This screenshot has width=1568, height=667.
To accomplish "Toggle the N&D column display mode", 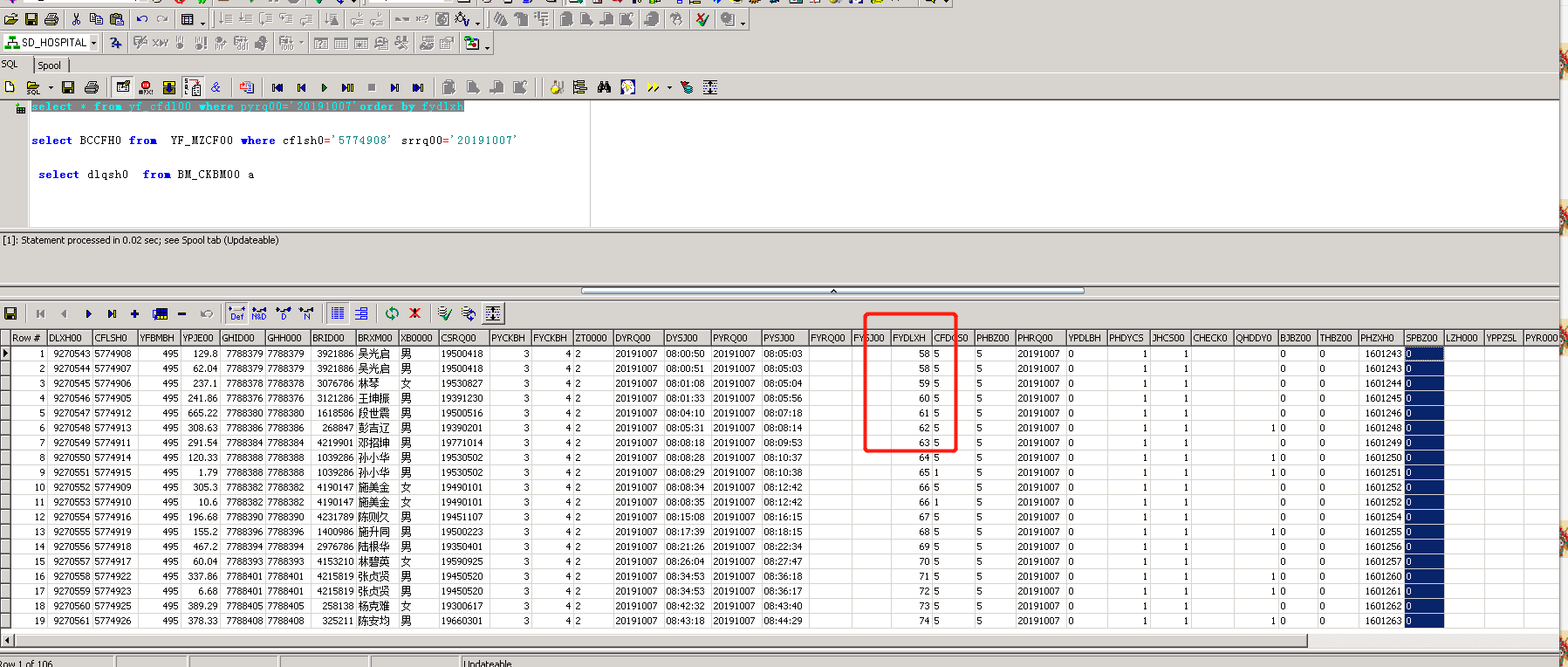I will (259, 313).
